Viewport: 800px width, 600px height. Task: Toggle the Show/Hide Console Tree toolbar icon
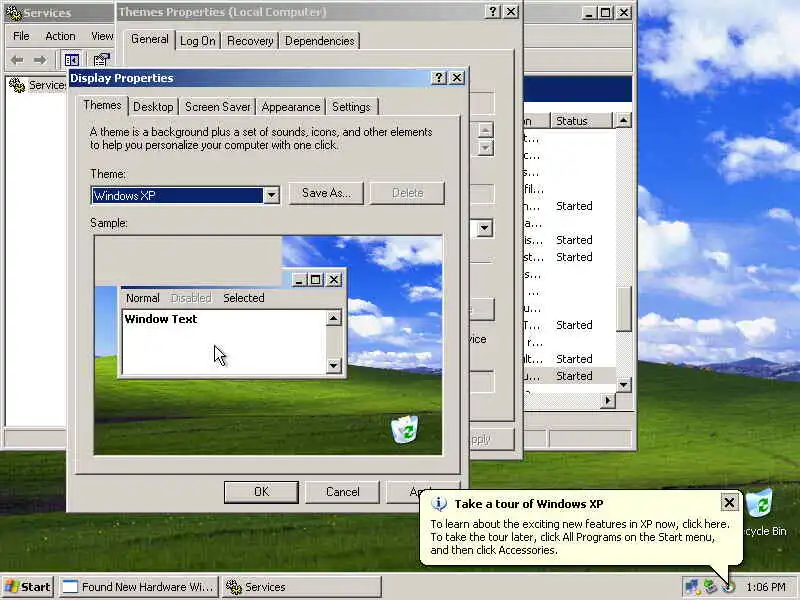tap(72, 60)
